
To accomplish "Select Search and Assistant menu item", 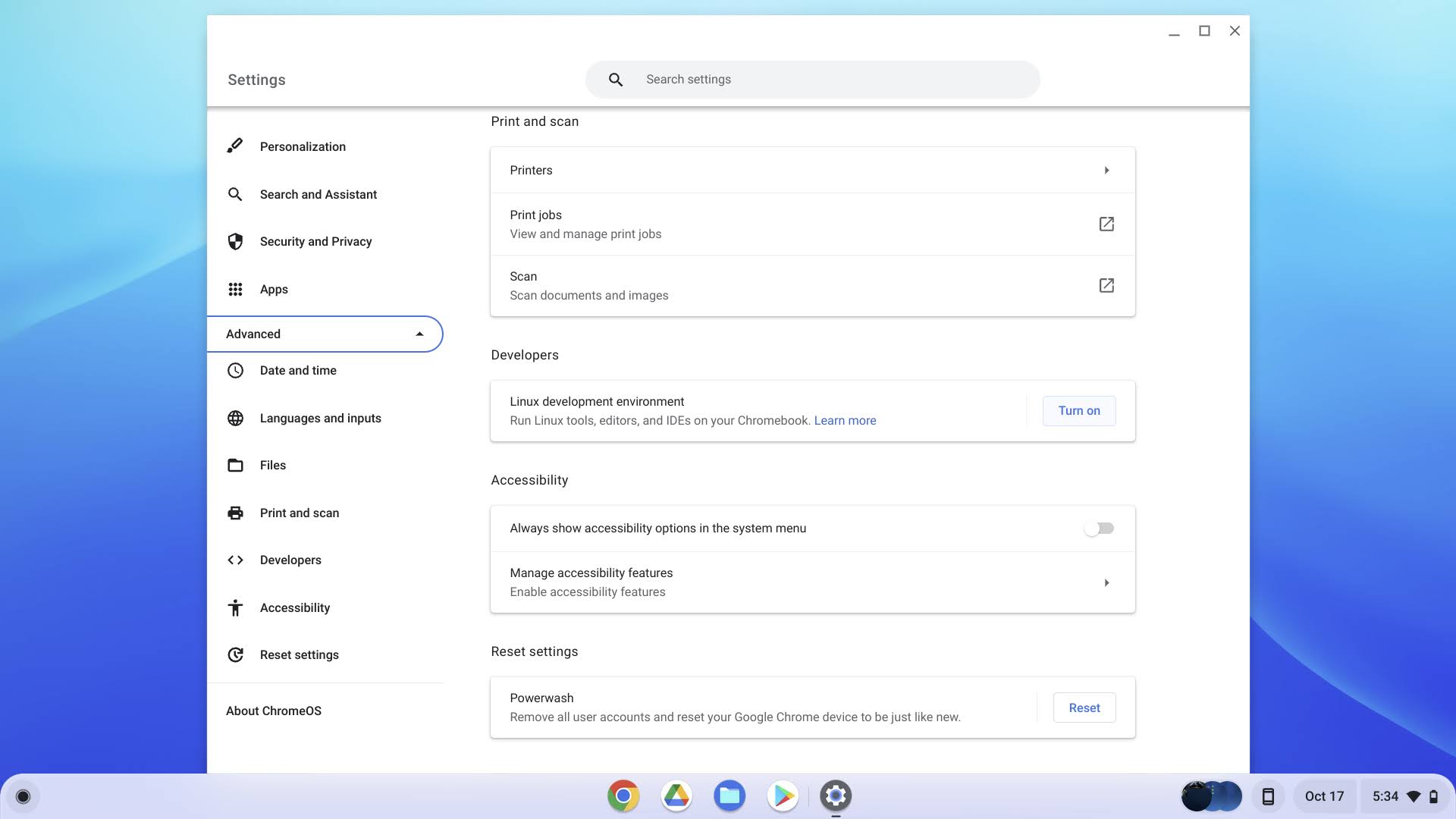I will click(325, 194).
